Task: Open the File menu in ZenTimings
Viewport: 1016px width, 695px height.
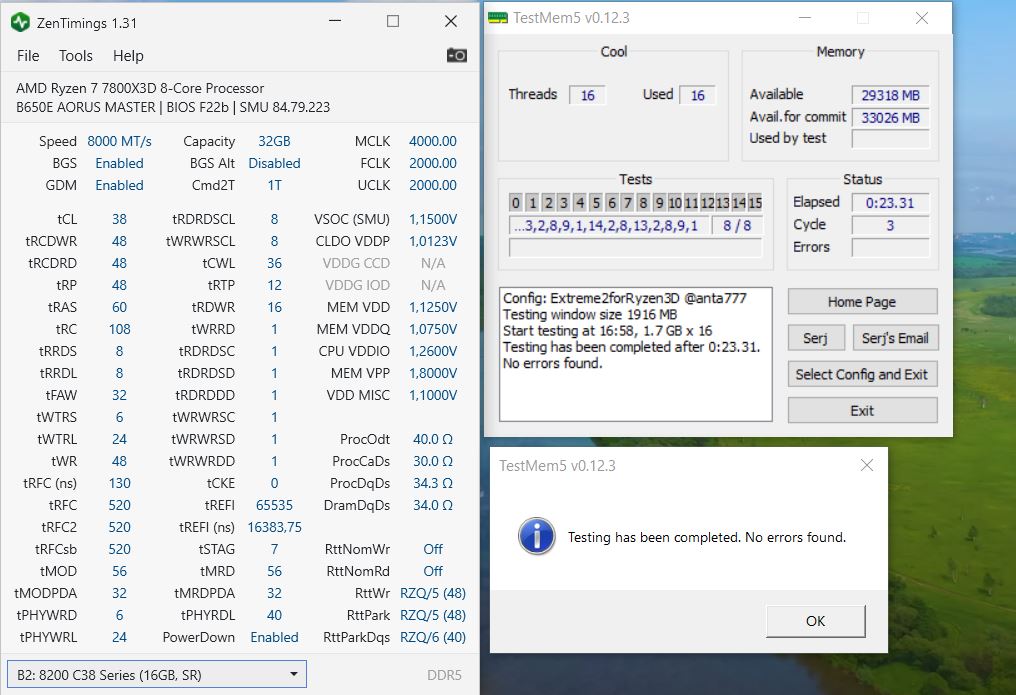Action: (x=28, y=56)
